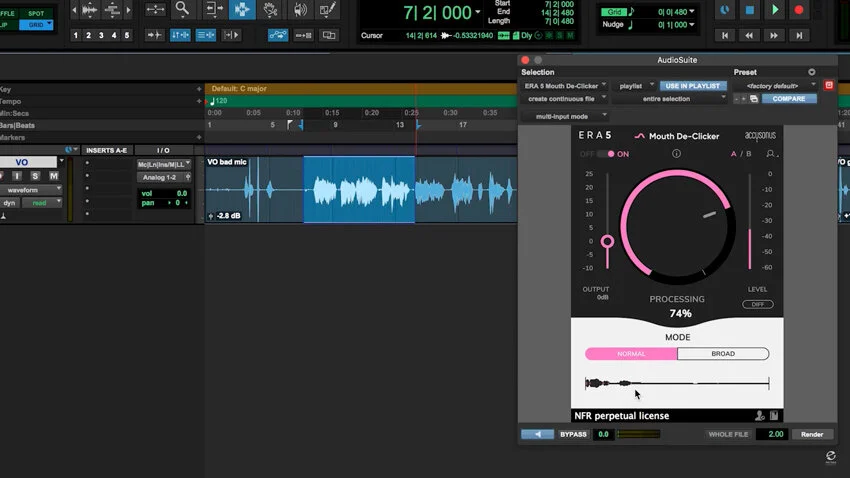Switch A / B comparison in ERA 5
Viewport: 850px width, 478px height.
[x=741, y=154]
